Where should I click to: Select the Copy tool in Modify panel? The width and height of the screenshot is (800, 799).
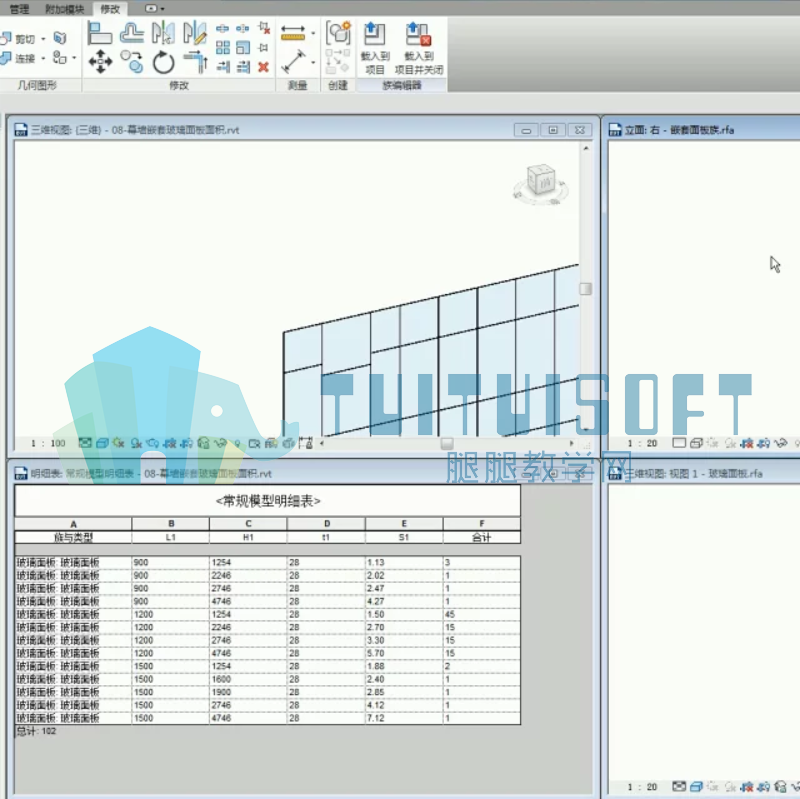click(x=132, y=62)
